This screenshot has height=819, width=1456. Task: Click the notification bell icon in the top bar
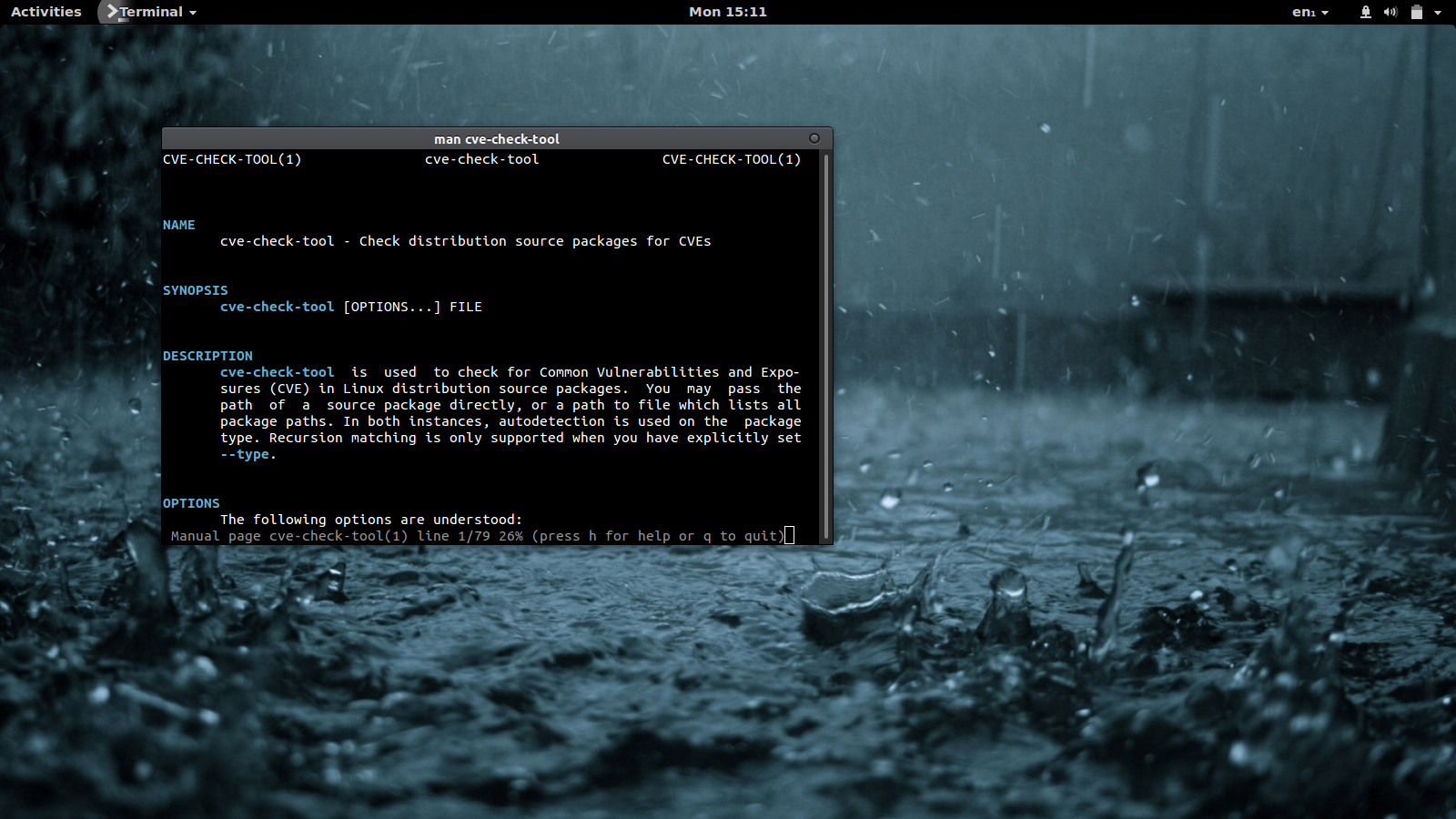(1365, 12)
